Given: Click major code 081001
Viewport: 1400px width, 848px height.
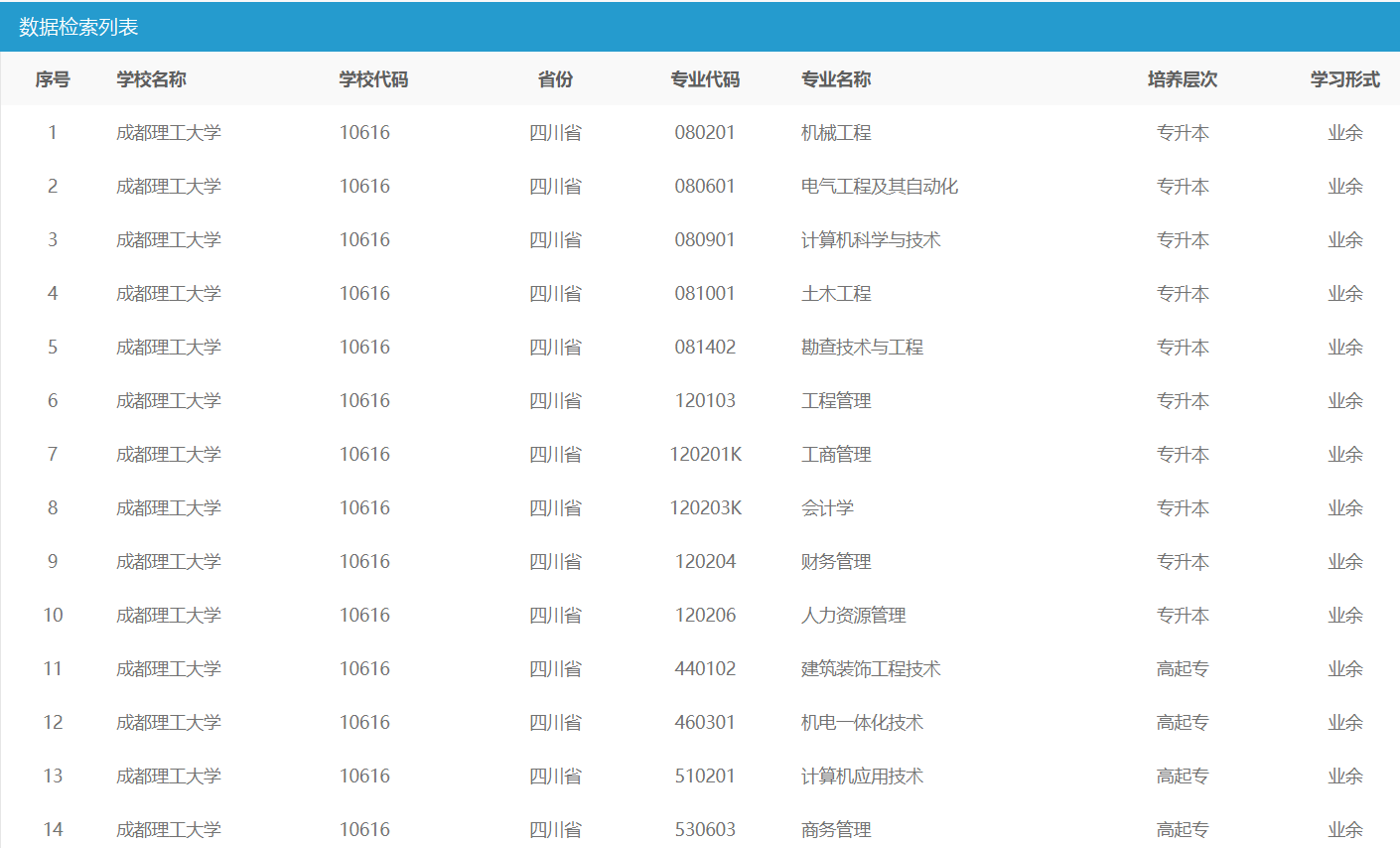Looking at the screenshot, I should click(705, 294).
